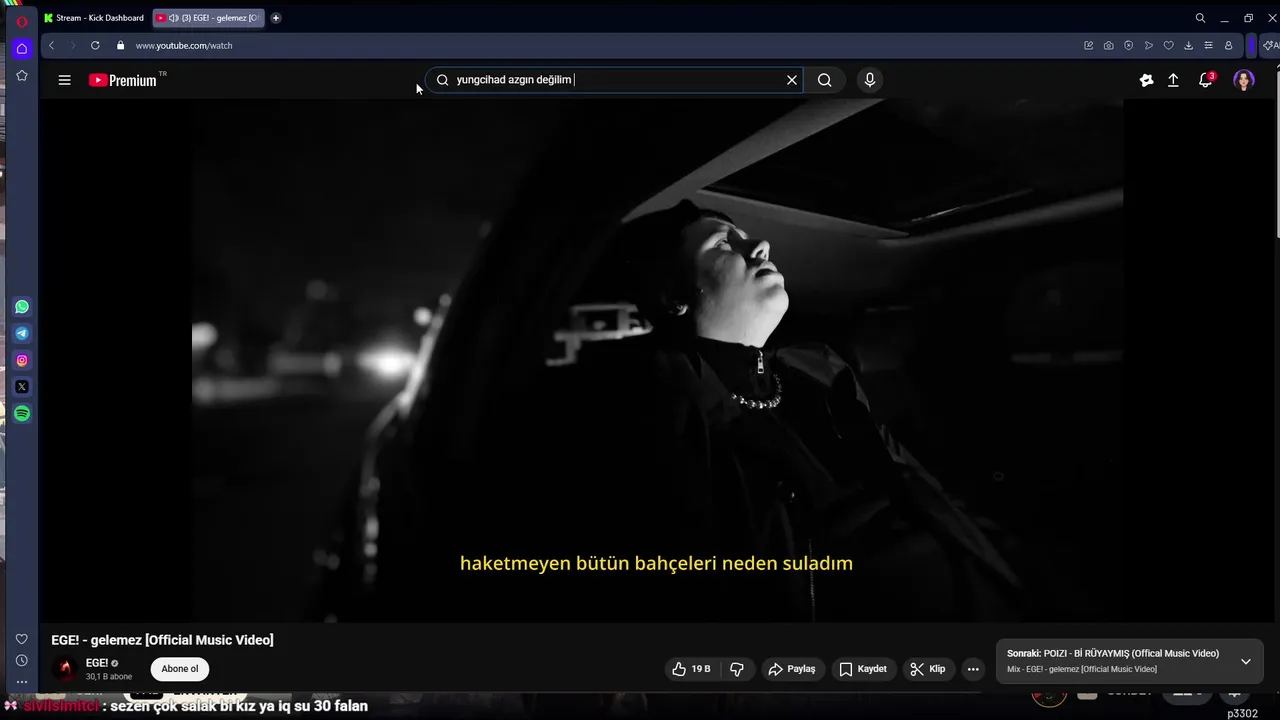This screenshot has width=1280, height=720.
Task: Edit the YouTube search box text
Action: (x=615, y=80)
